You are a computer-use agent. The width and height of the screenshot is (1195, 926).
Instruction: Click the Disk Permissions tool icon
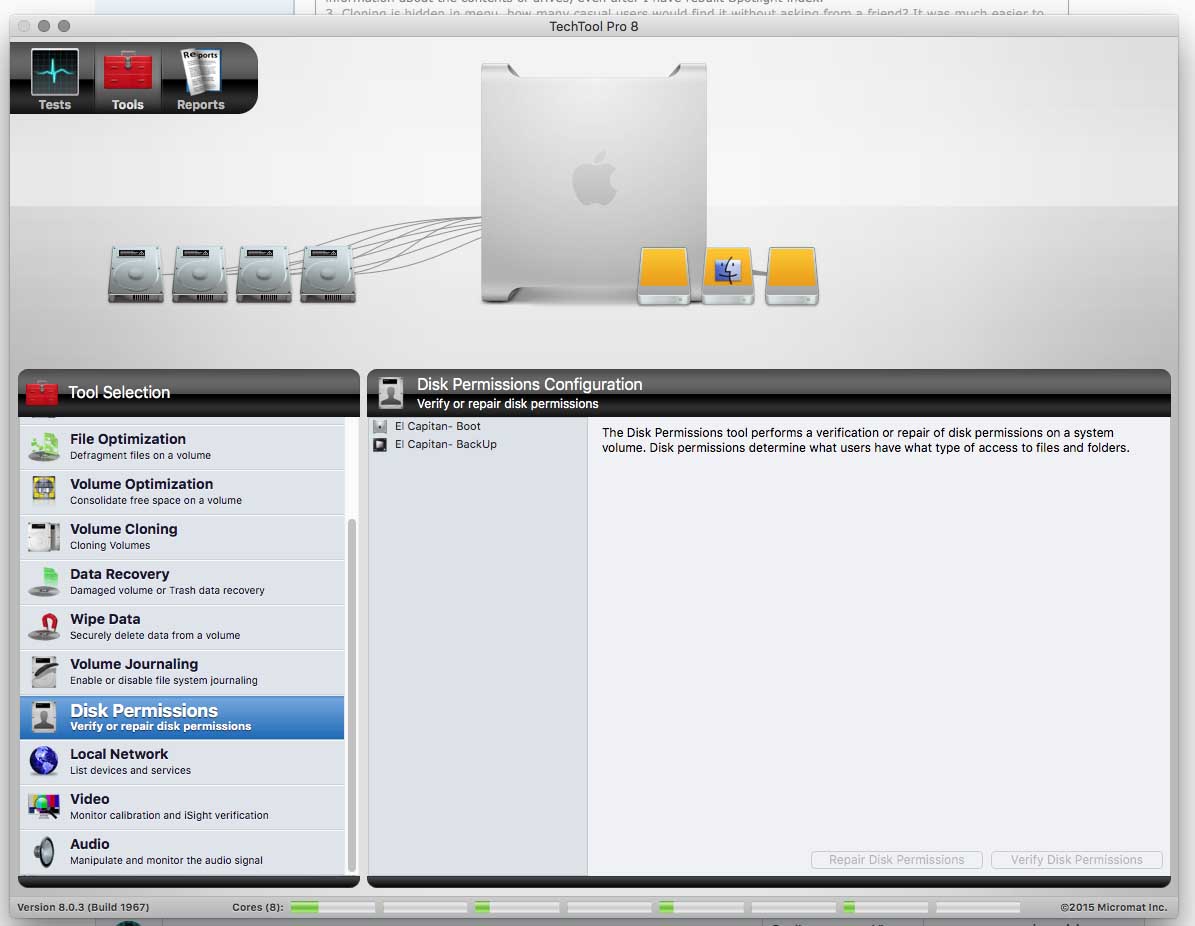click(44, 717)
